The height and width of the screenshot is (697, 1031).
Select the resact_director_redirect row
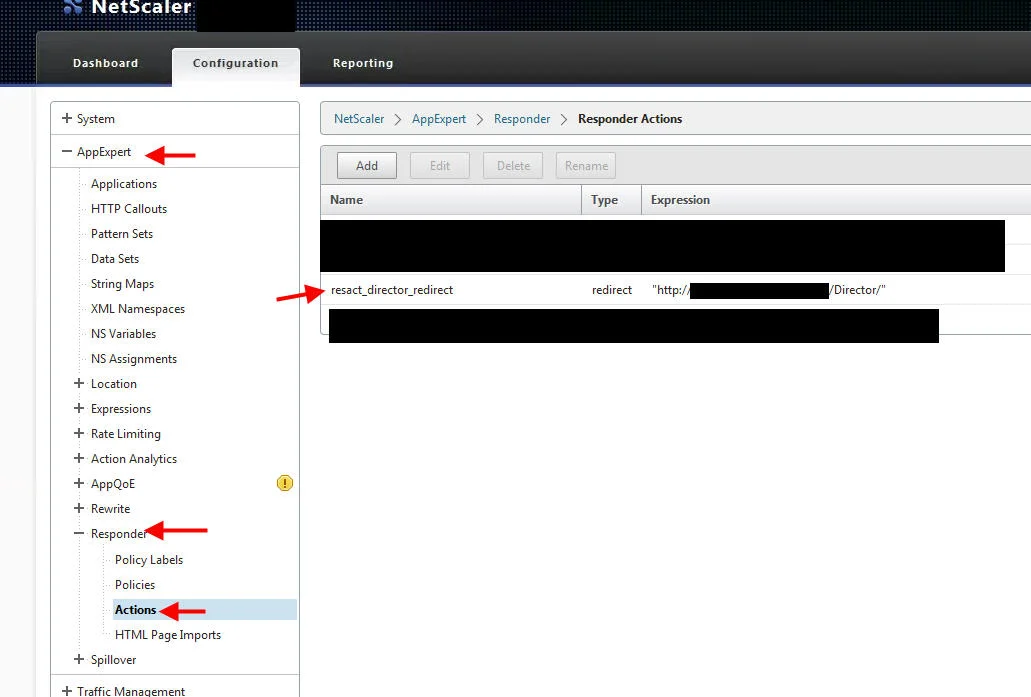[676, 290]
